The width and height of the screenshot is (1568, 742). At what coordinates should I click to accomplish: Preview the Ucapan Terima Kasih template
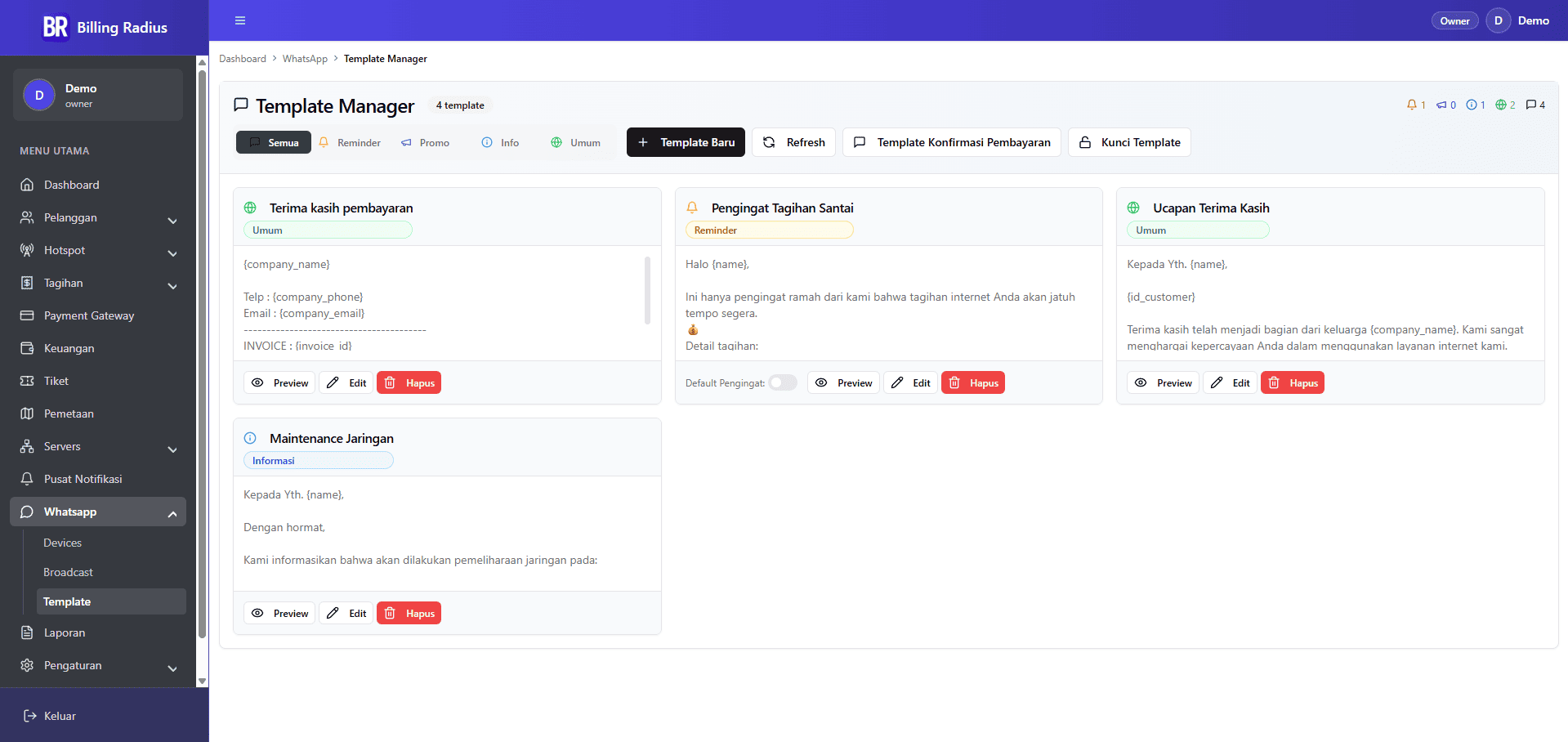click(x=1163, y=382)
